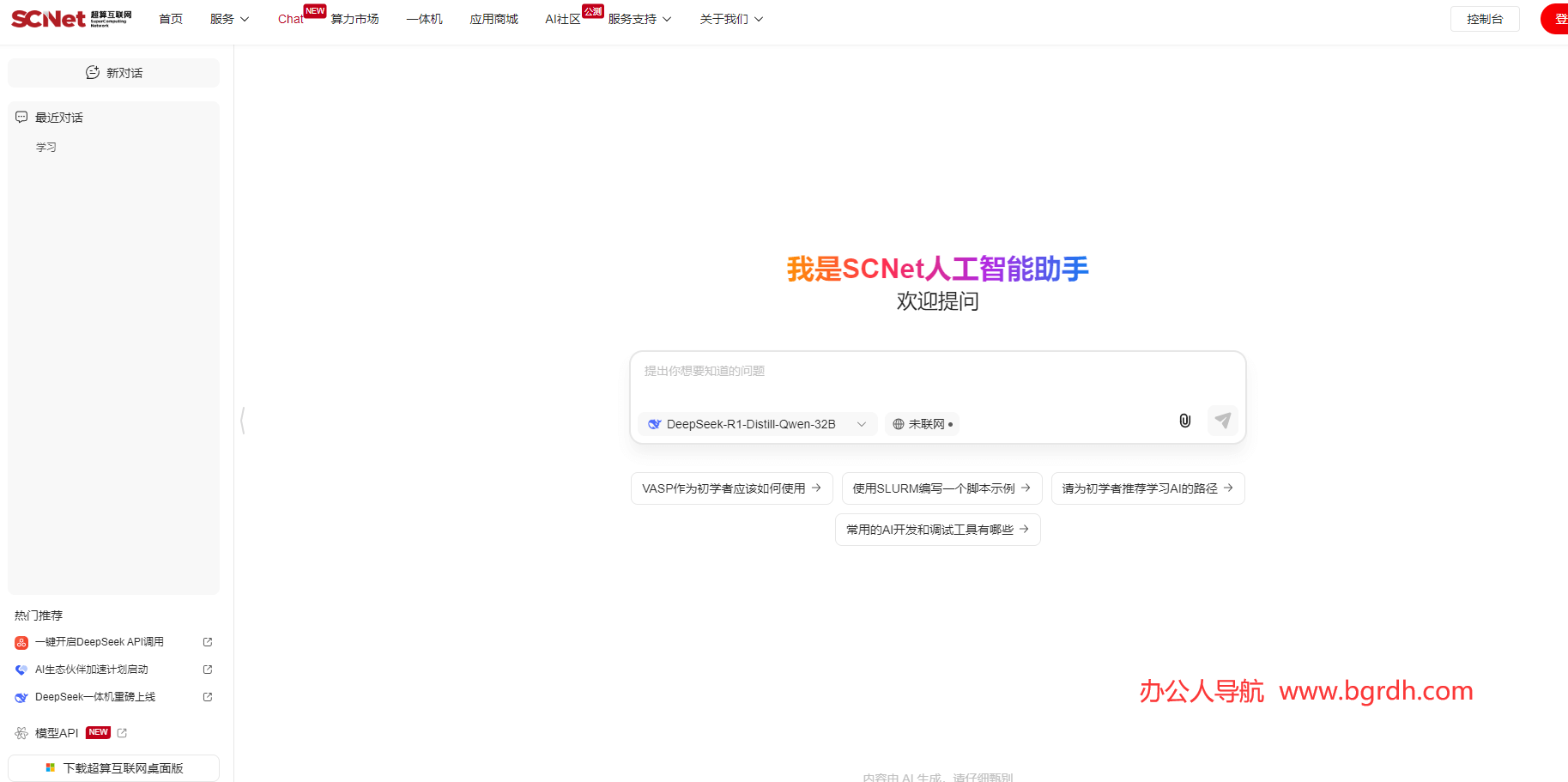The width and height of the screenshot is (1568, 782).
Task: Start a 新对话
Action: [x=114, y=73]
